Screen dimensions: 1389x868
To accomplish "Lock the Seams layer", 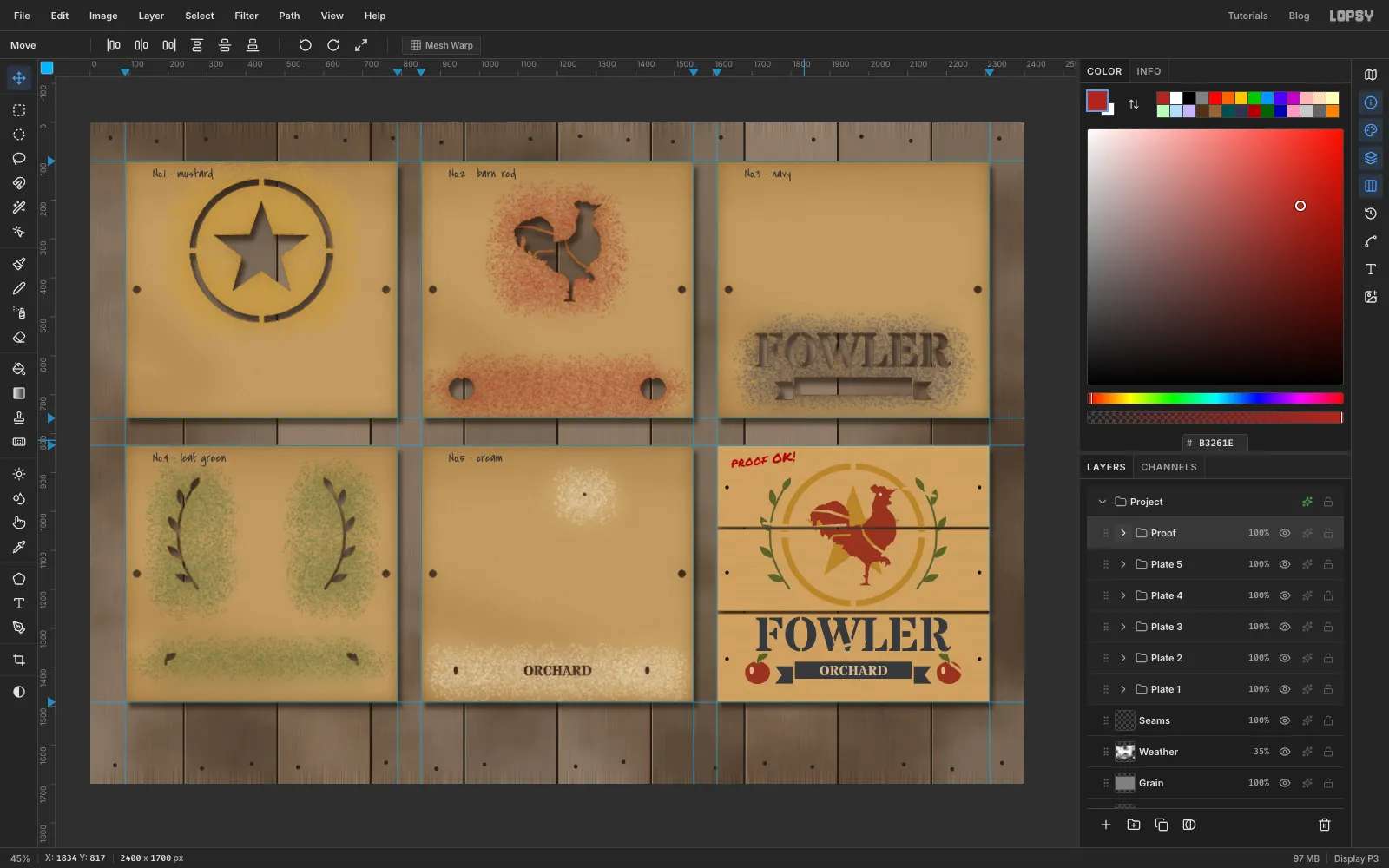I will (x=1328, y=720).
